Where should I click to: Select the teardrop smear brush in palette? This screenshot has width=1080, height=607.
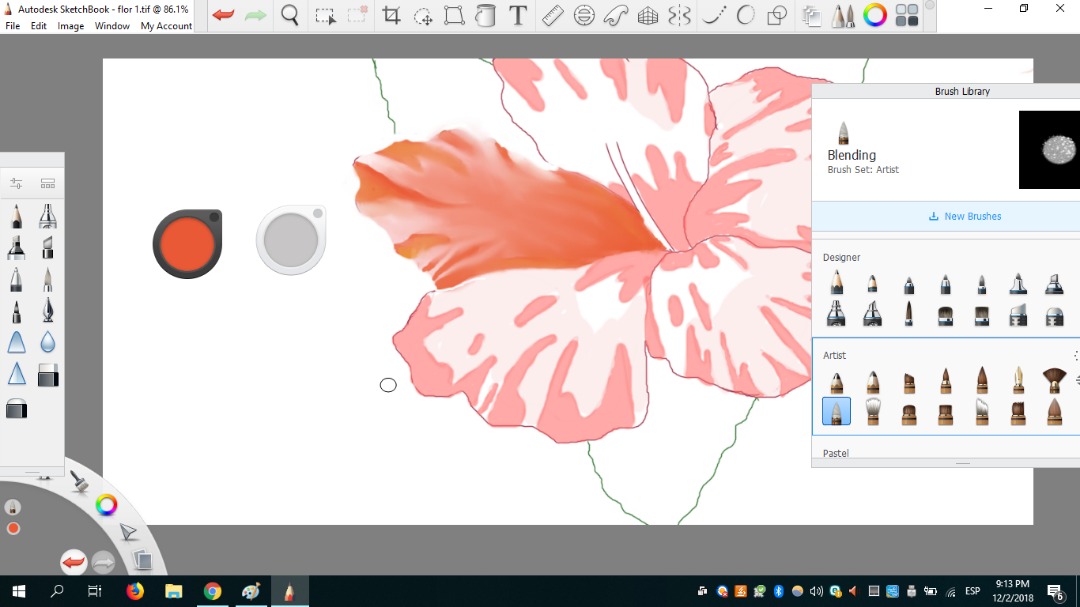click(x=47, y=343)
